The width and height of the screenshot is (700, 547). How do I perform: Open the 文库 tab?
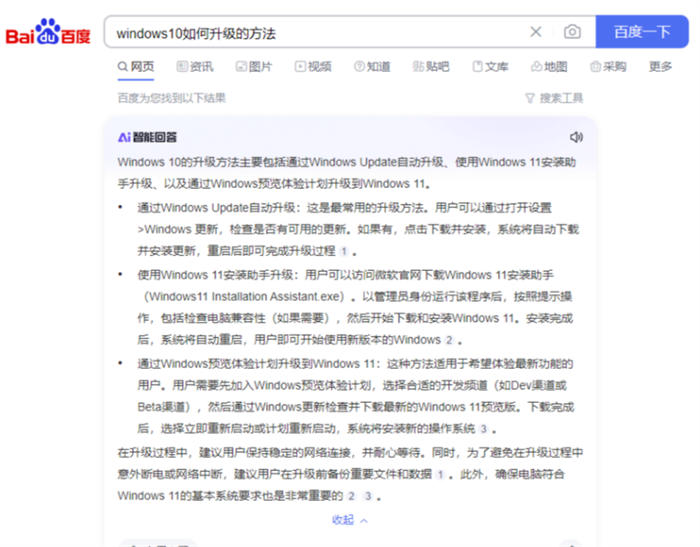click(x=490, y=67)
